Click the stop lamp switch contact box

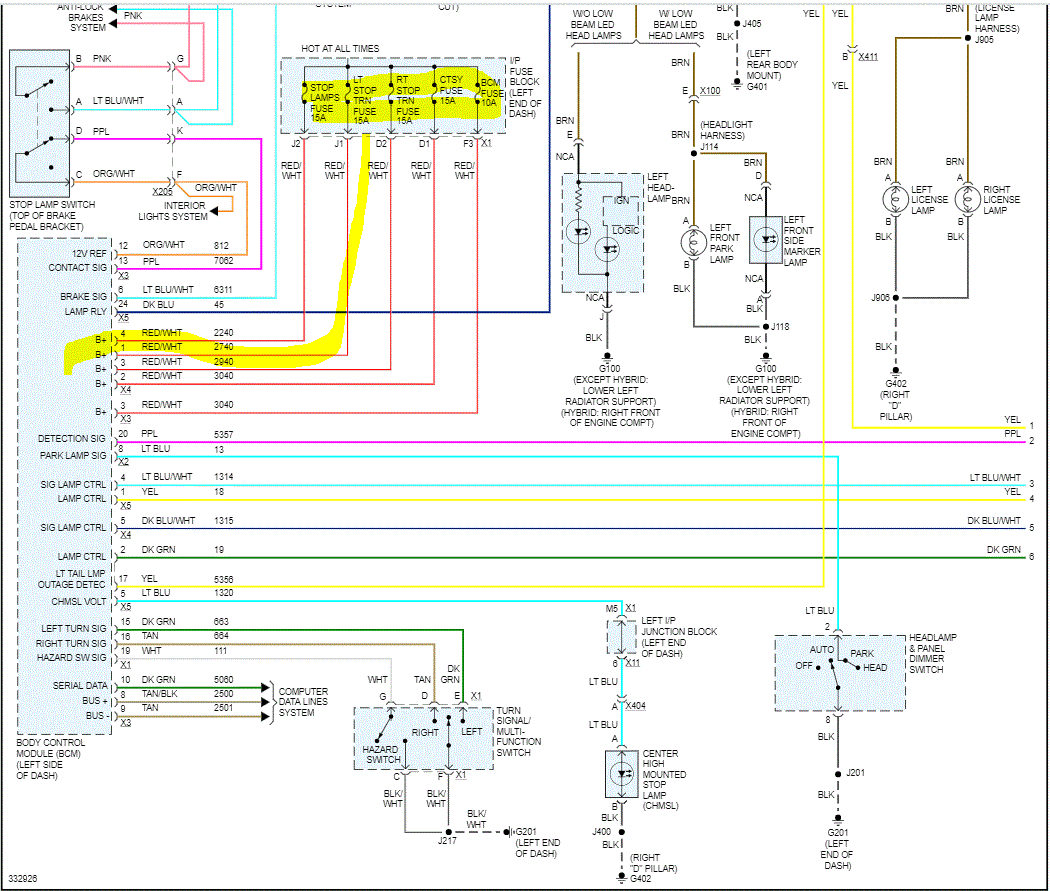coord(40,123)
